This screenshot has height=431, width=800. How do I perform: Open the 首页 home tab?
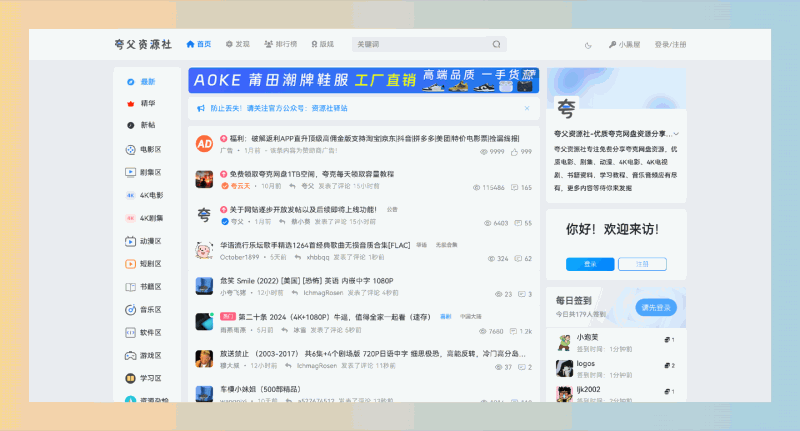[199, 44]
